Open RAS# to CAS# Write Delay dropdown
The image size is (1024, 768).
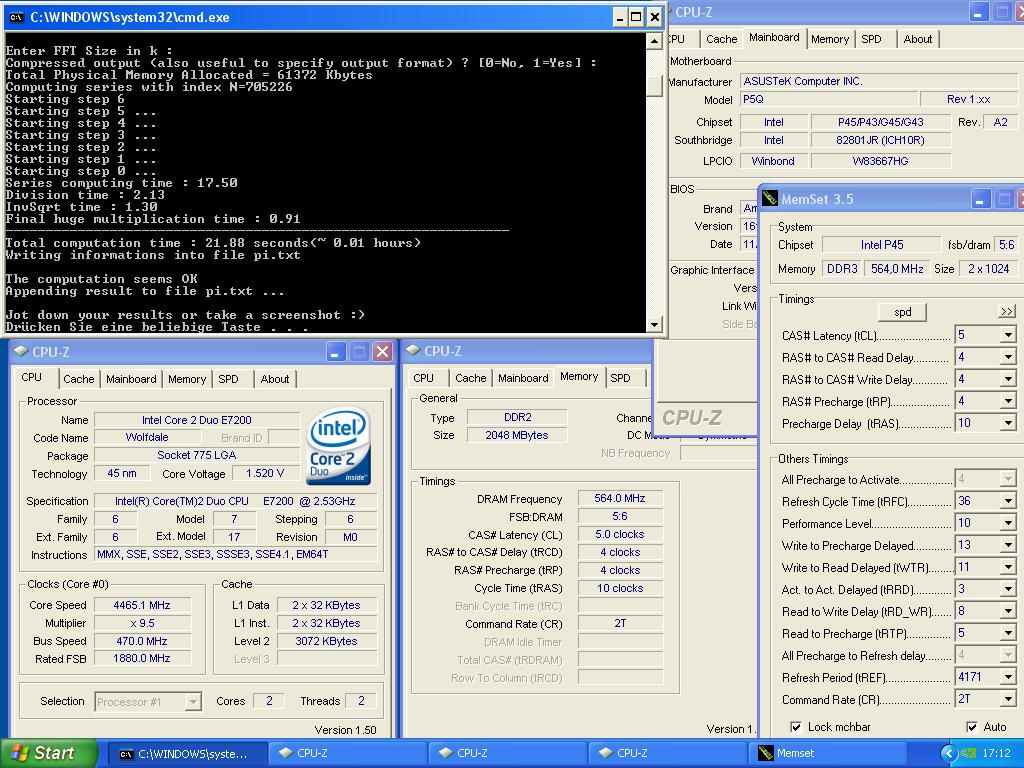coord(1008,379)
